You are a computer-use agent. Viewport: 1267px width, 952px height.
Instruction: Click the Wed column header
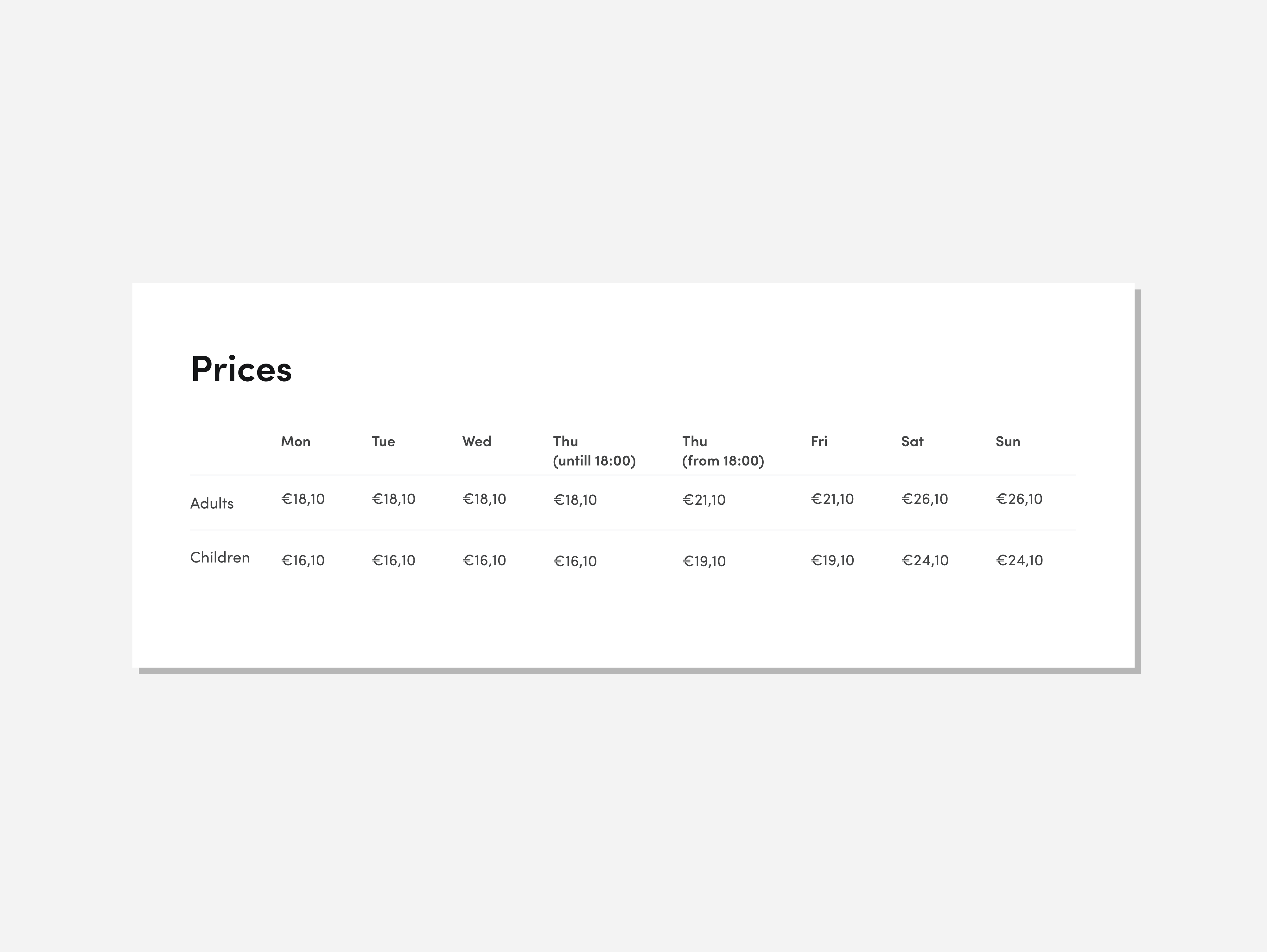[x=477, y=441]
